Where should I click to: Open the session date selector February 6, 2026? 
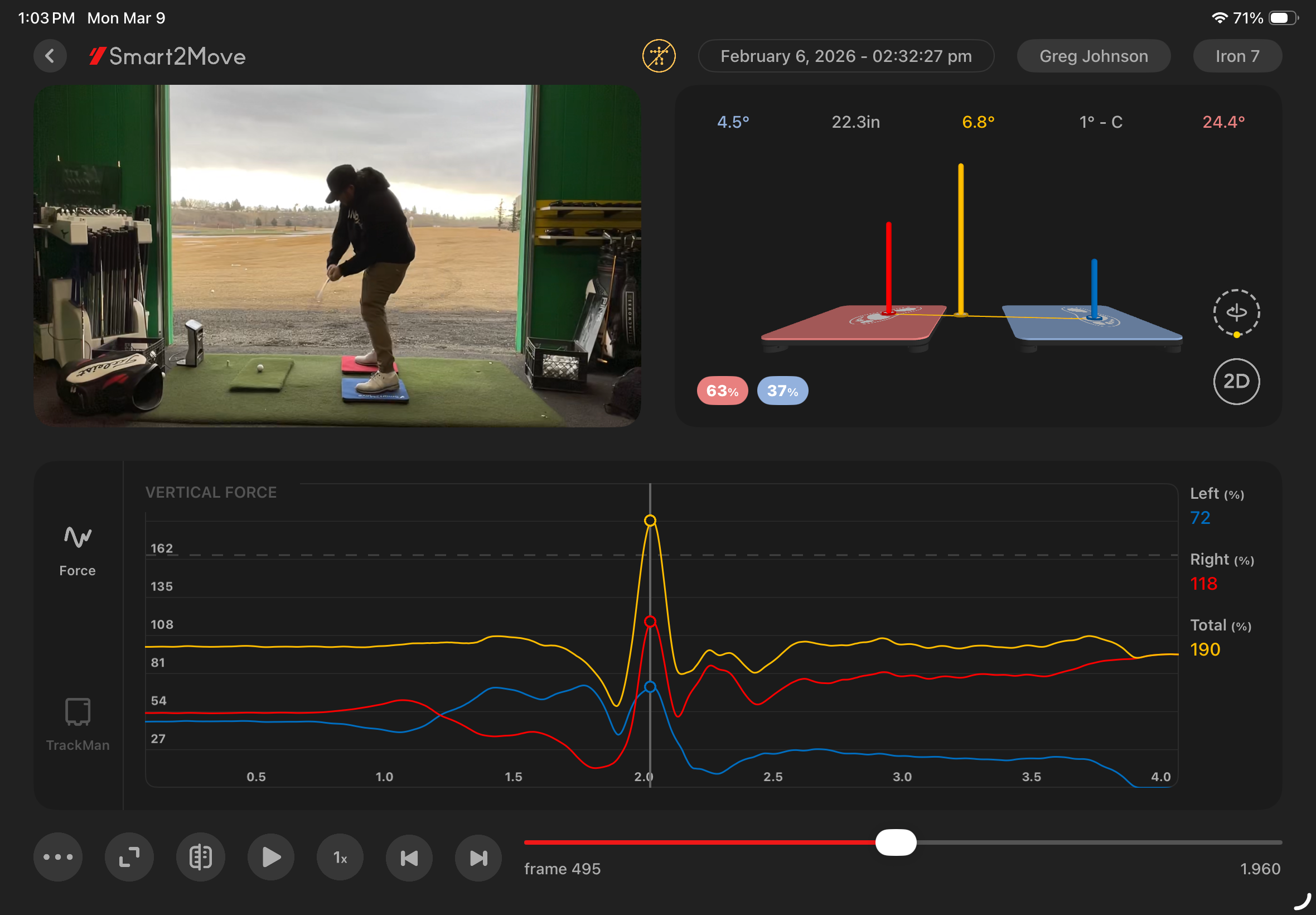tap(845, 56)
